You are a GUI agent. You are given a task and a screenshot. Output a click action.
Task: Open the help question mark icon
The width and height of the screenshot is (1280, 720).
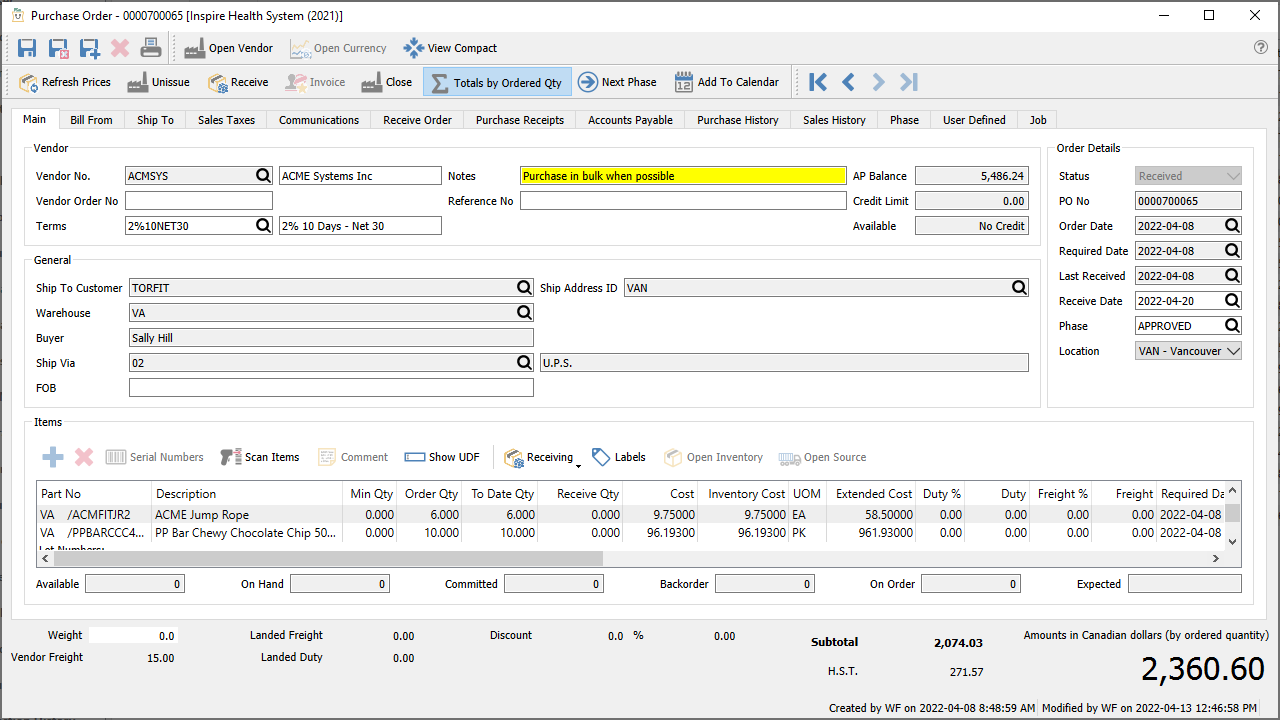[x=1260, y=48]
